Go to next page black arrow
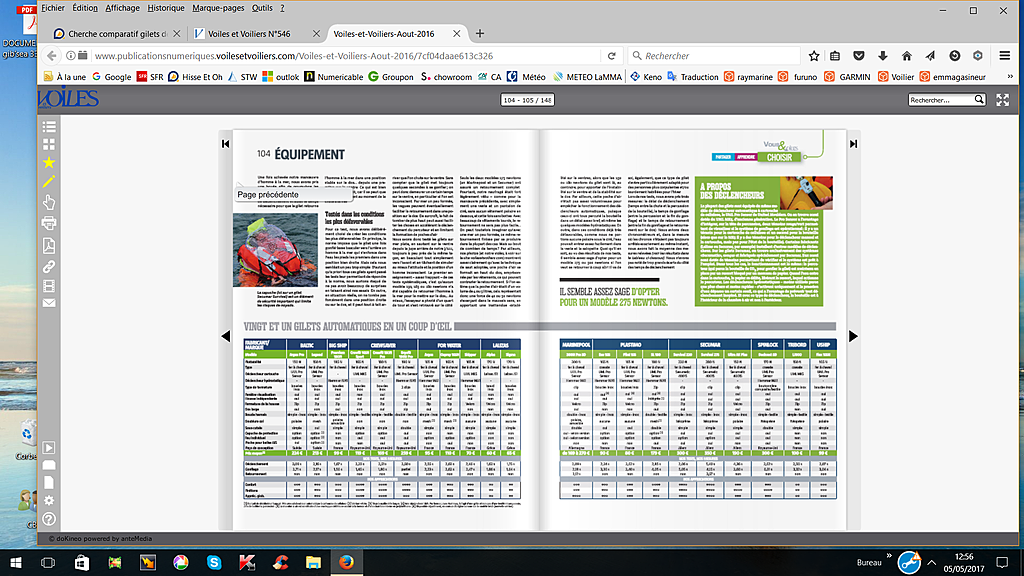The height and width of the screenshot is (576, 1024). pos(854,336)
